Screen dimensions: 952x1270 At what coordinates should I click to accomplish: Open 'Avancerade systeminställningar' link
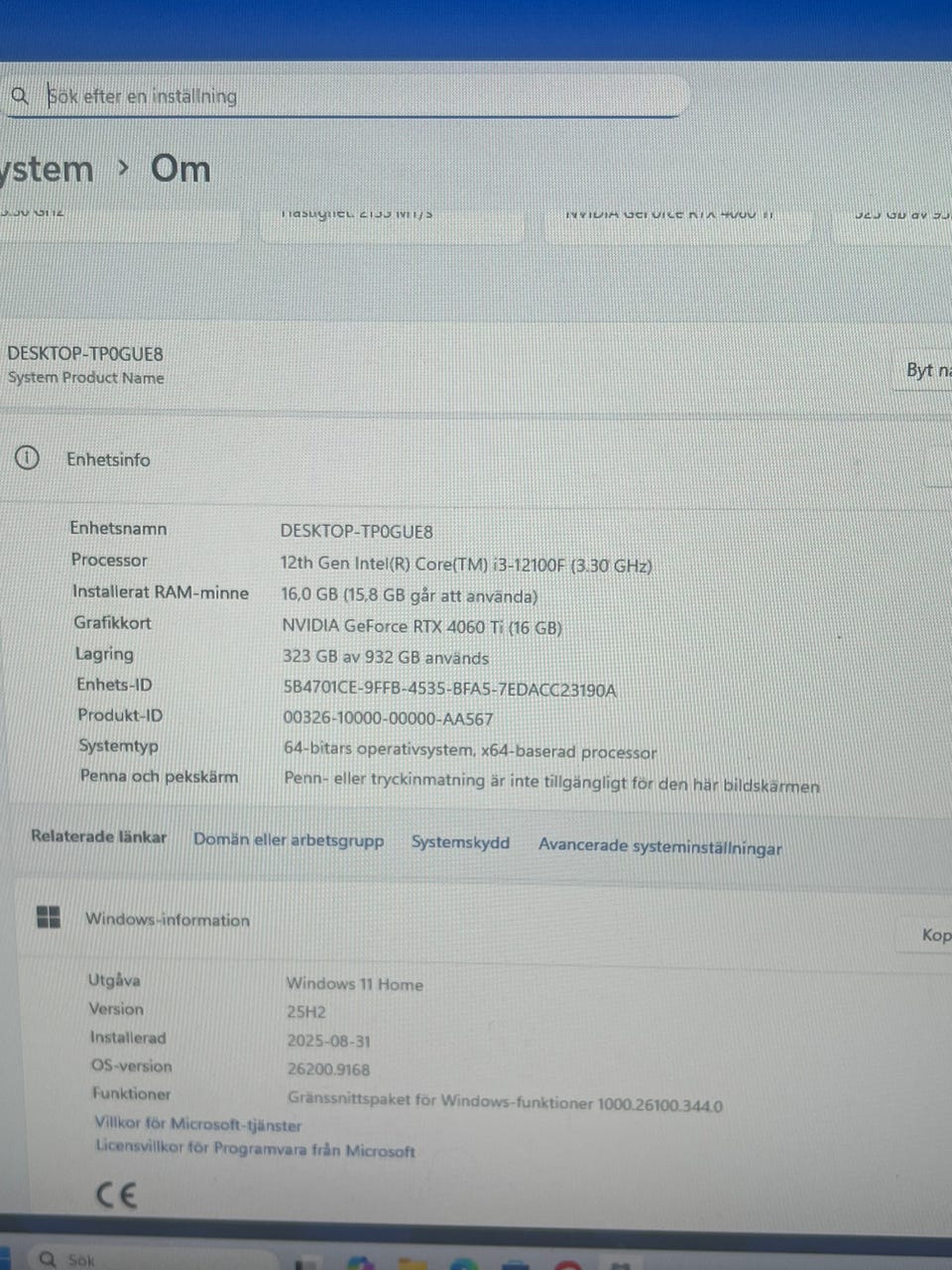659,846
